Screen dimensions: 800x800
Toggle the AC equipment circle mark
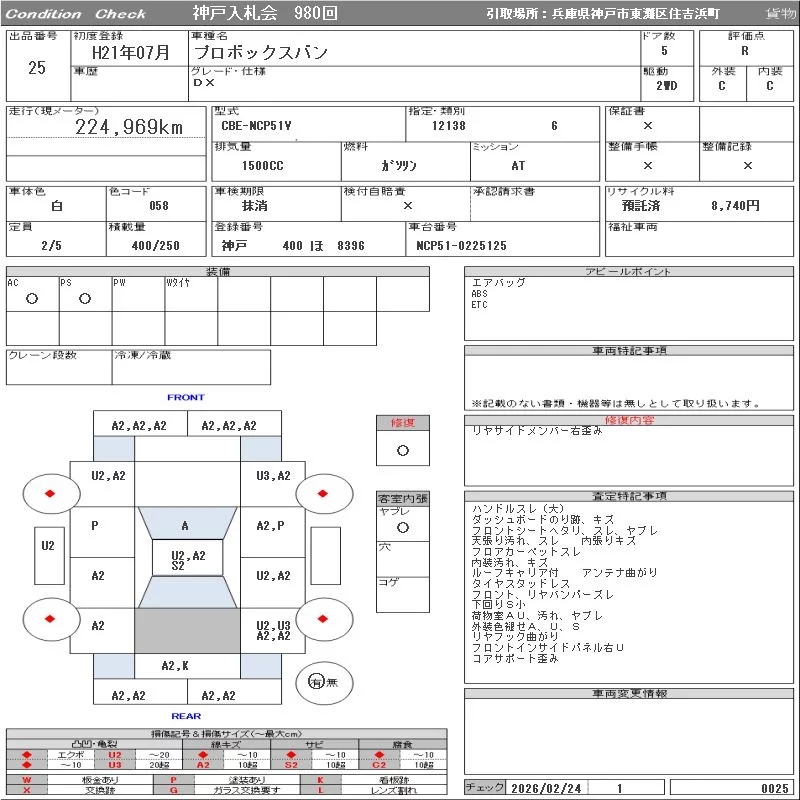(32, 299)
